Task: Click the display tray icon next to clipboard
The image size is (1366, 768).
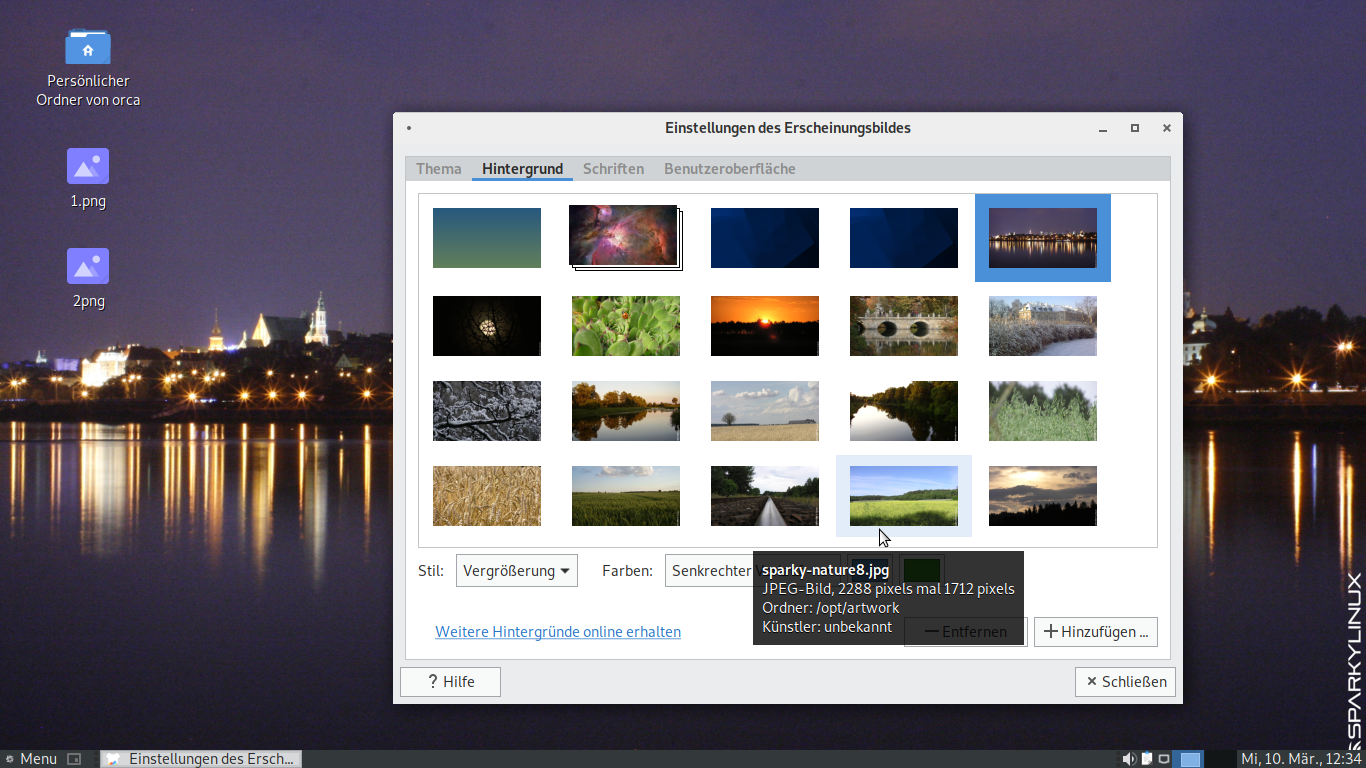Action: click(x=1164, y=759)
